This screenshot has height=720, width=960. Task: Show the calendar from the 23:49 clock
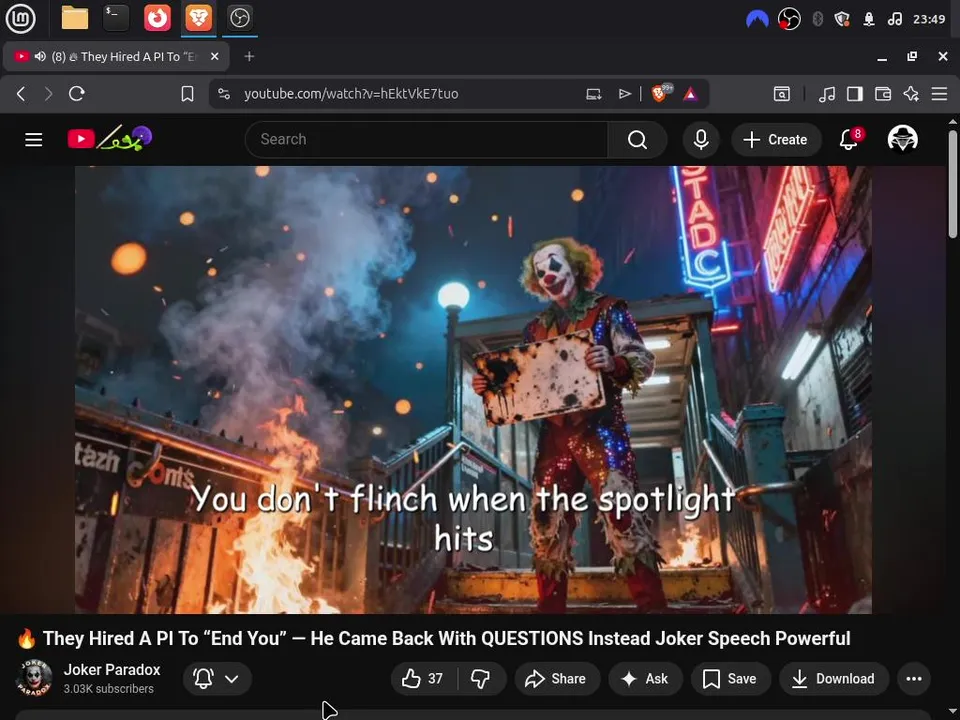pos(929,19)
